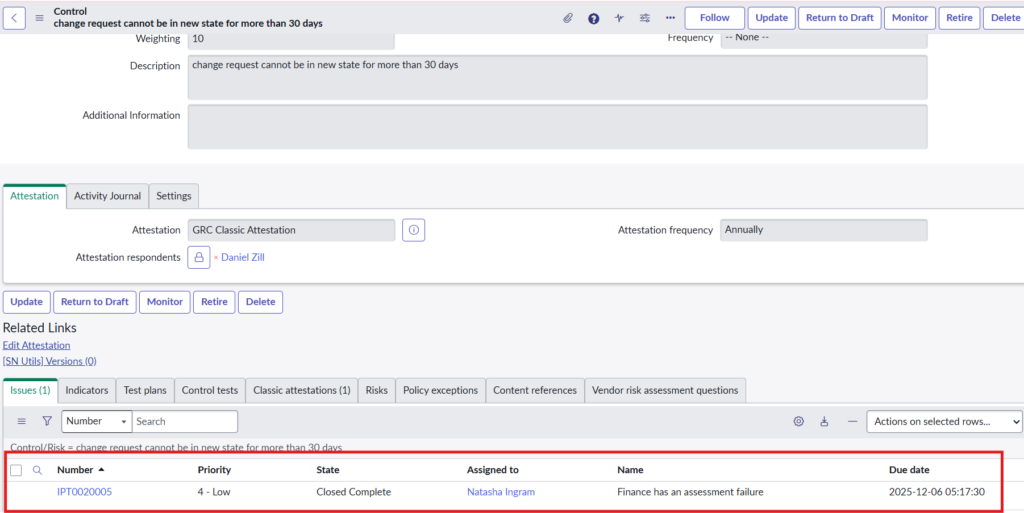Click the Edit Attestation related link
The image size is (1024, 513).
(36, 345)
